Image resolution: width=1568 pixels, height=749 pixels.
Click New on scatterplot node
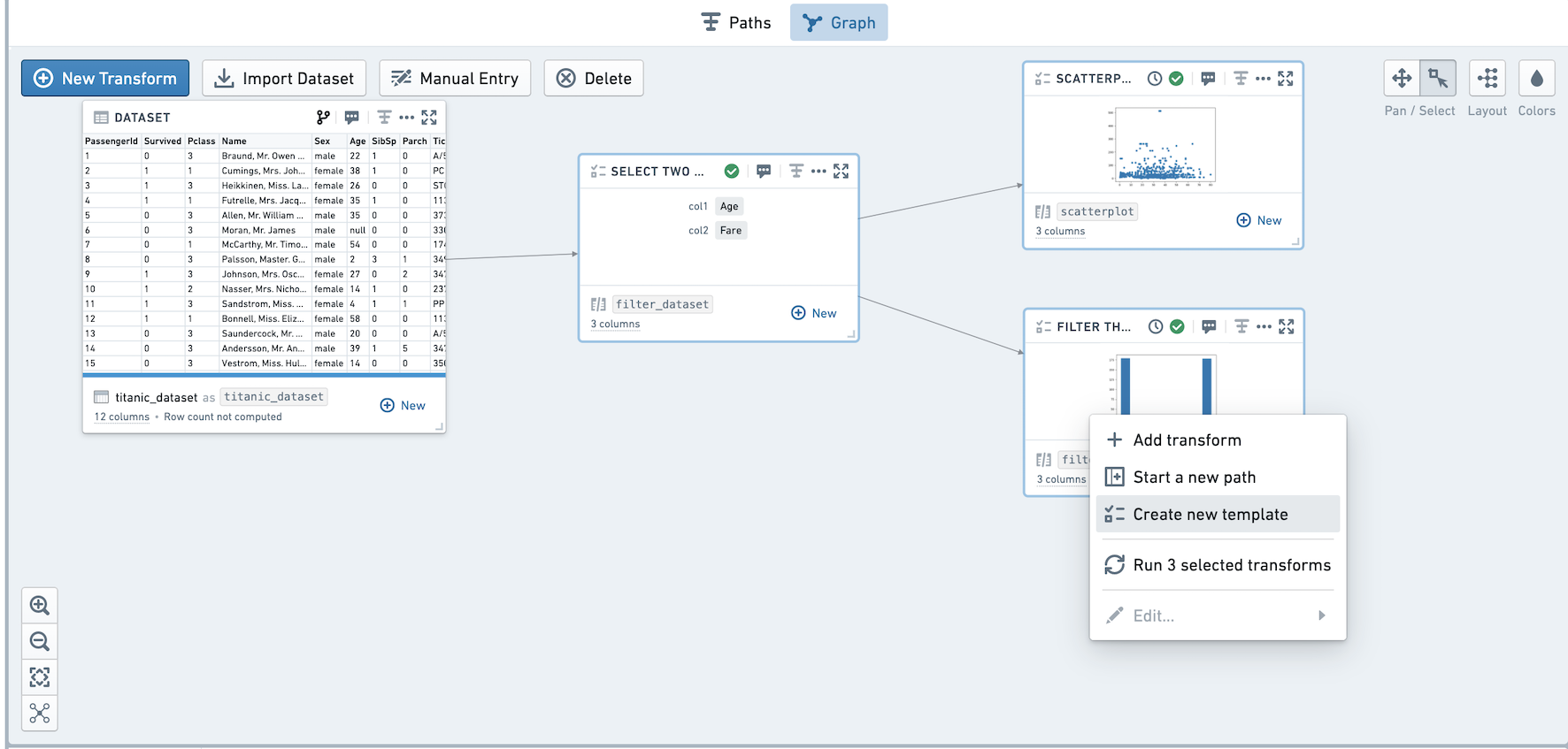[x=1259, y=220]
